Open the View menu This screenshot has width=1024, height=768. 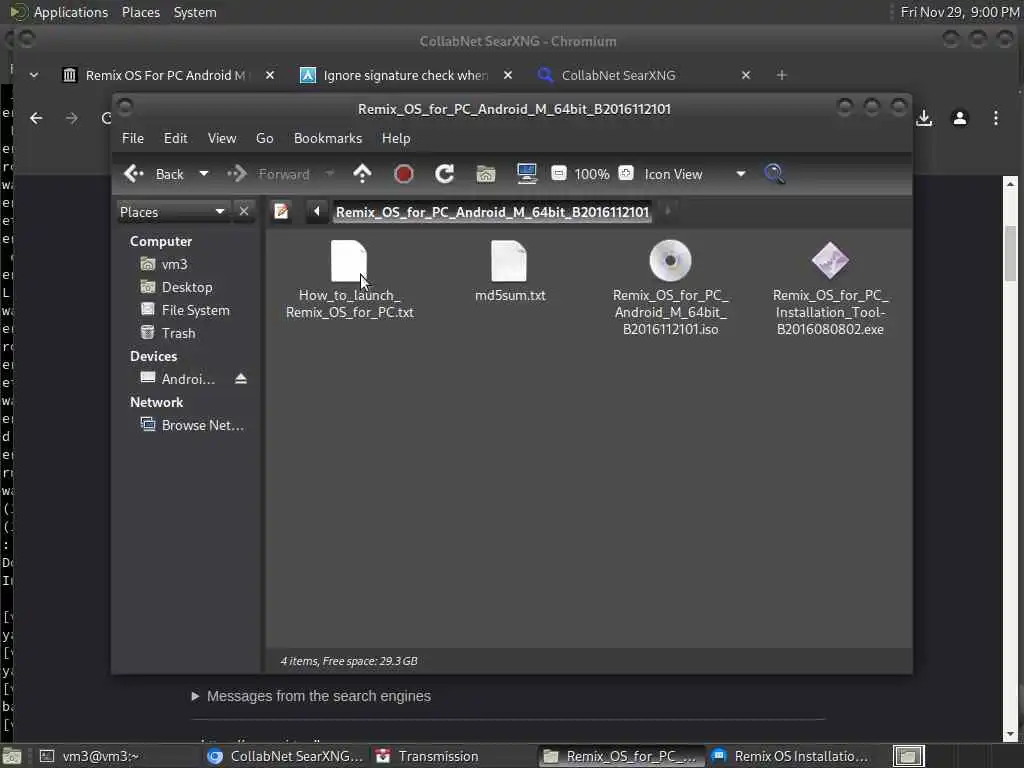coord(221,138)
